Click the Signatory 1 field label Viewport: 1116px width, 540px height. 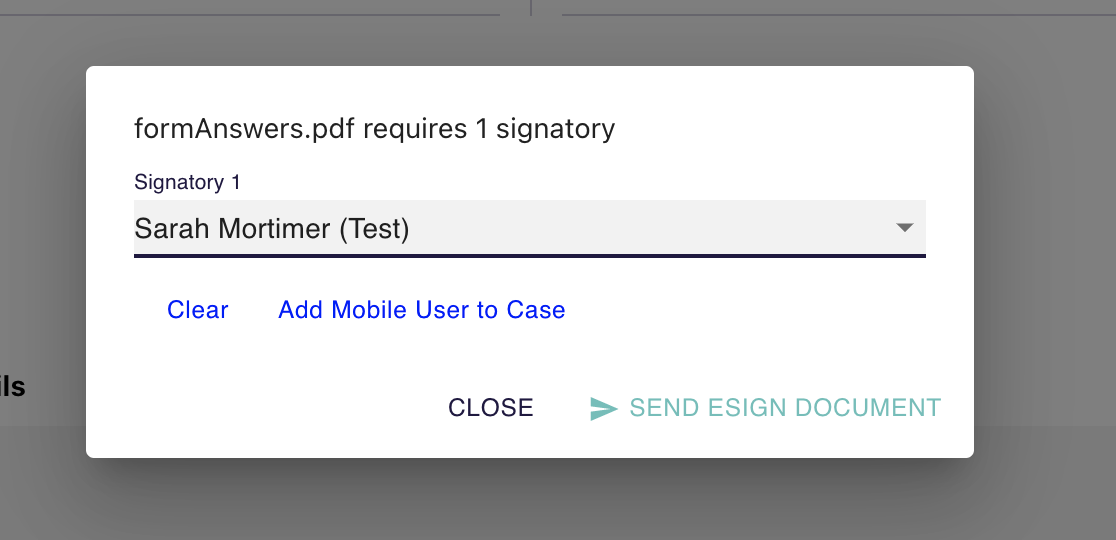[187, 182]
